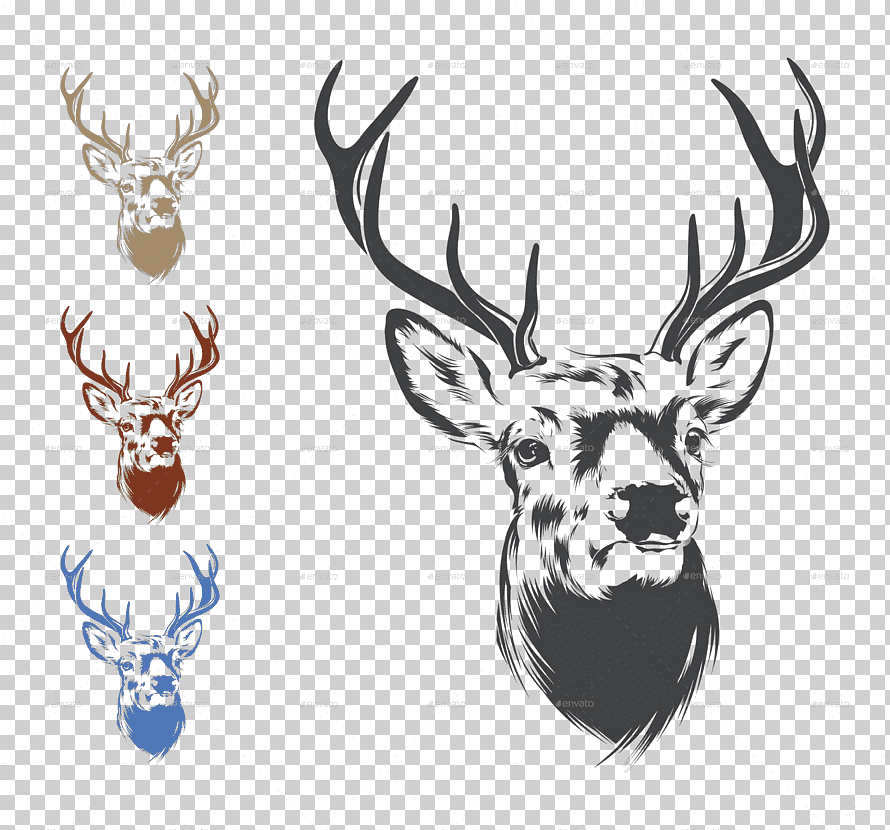Select the tan deer's neck fur

(152, 248)
